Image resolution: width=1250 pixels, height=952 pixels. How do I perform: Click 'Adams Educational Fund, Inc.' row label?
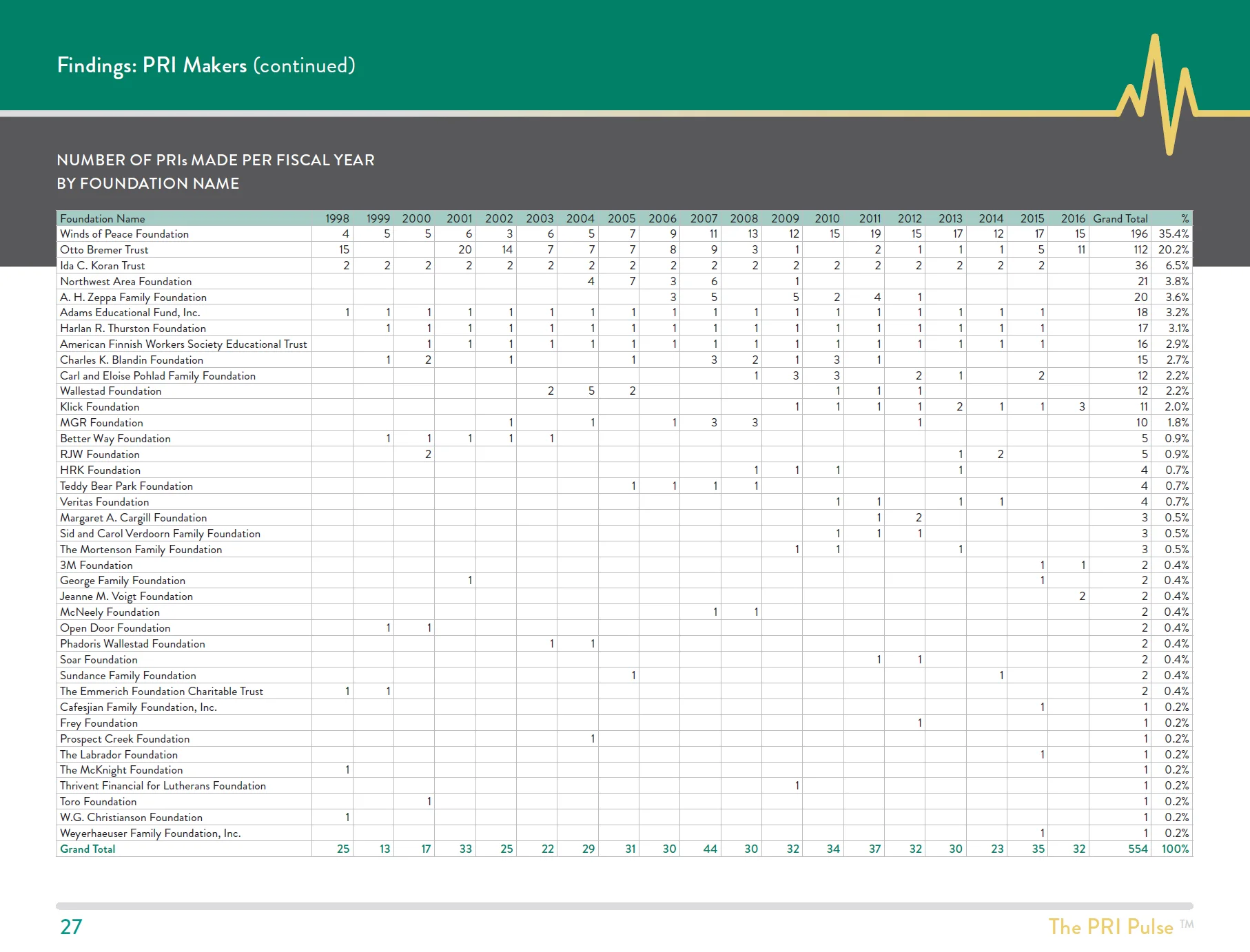click(x=130, y=313)
